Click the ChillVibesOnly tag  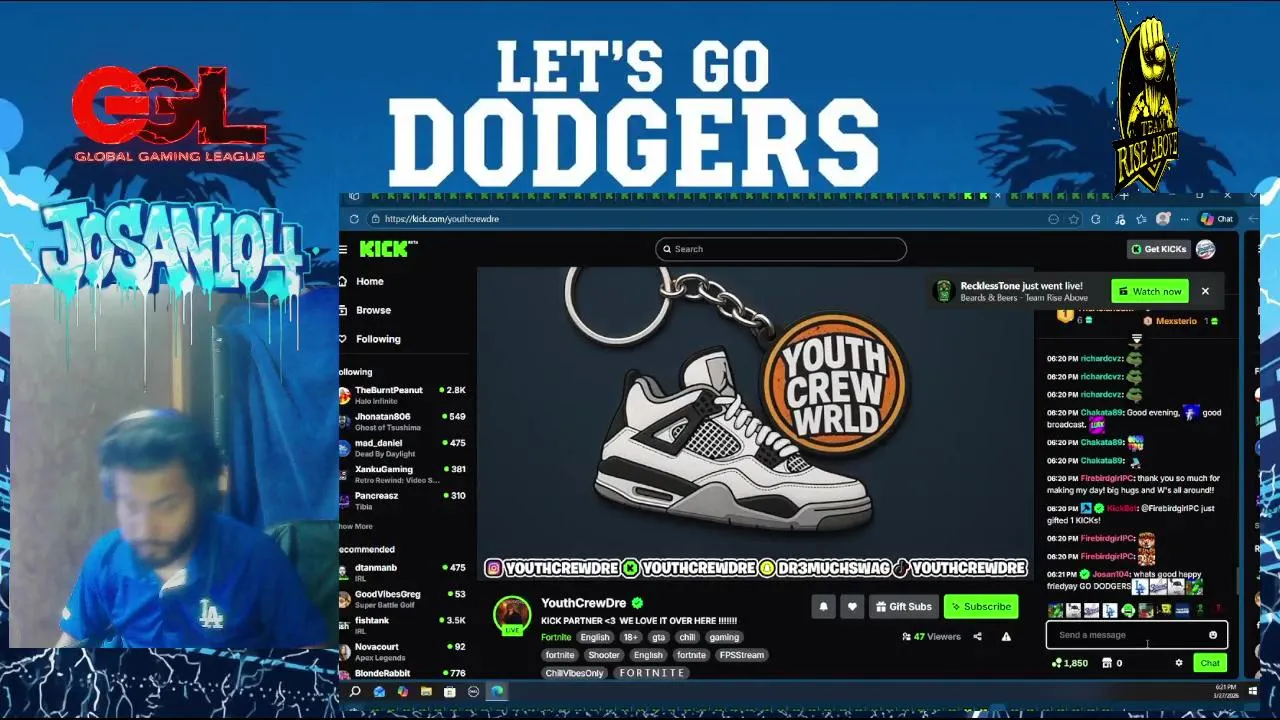pos(574,673)
